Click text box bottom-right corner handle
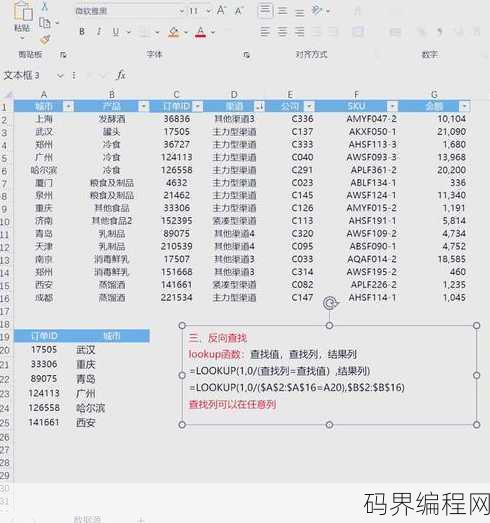The image size is (490, 523). [476, 425]
